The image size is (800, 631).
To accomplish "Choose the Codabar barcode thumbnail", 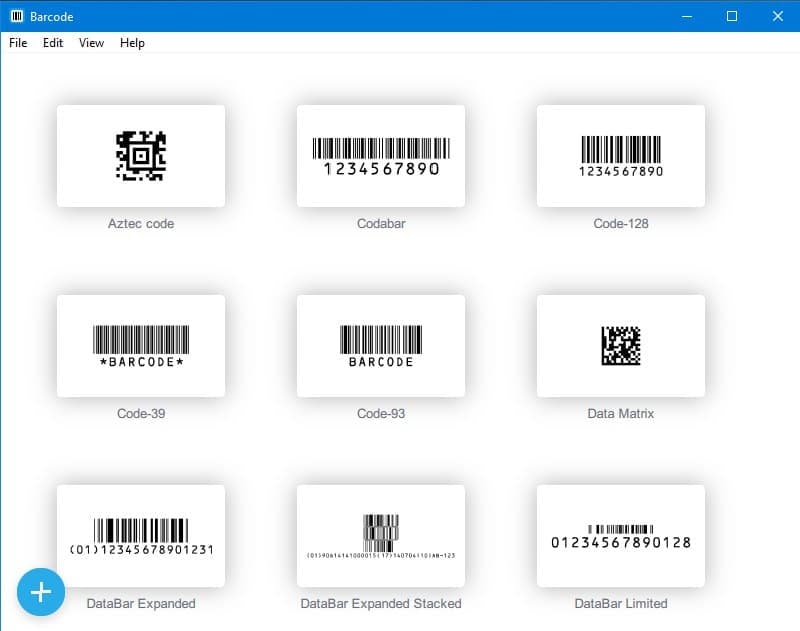I will tap(381, 156).
